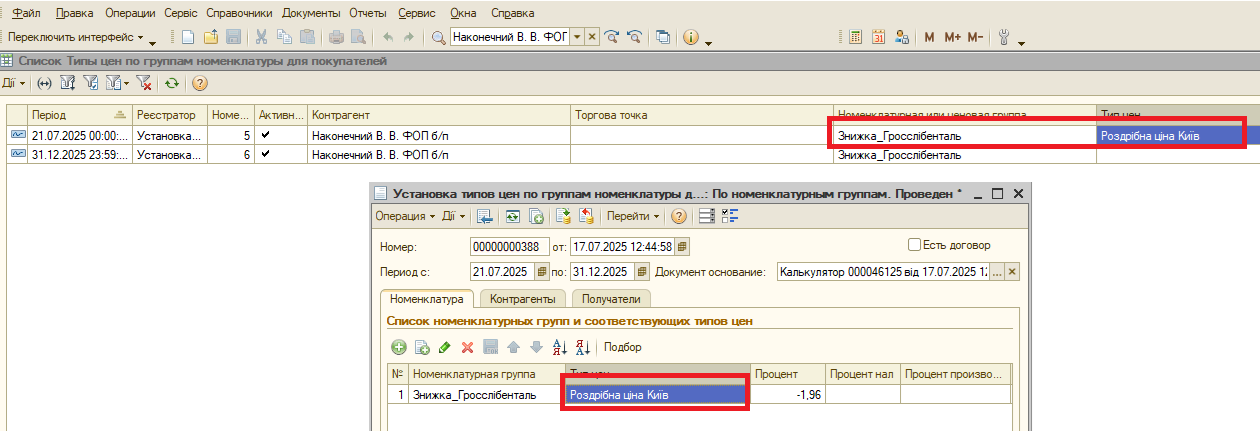Image resolution: width=1260 pixels, height=431 pixels.
Task: Click the sort ascending A-Я icon
Action: [x=560, y=347]
